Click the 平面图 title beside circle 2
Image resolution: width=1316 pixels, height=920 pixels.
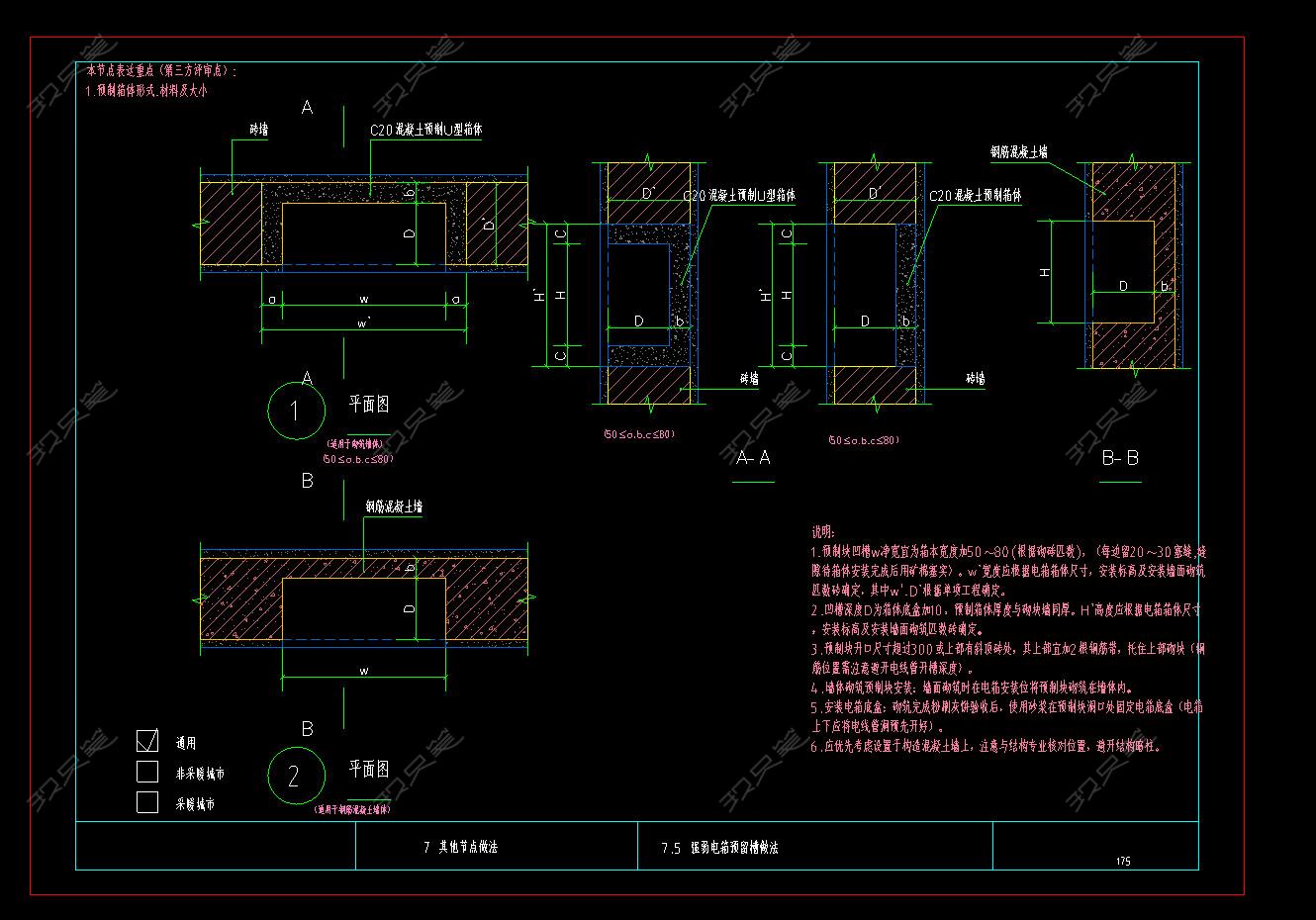click(x=368, y=769)
